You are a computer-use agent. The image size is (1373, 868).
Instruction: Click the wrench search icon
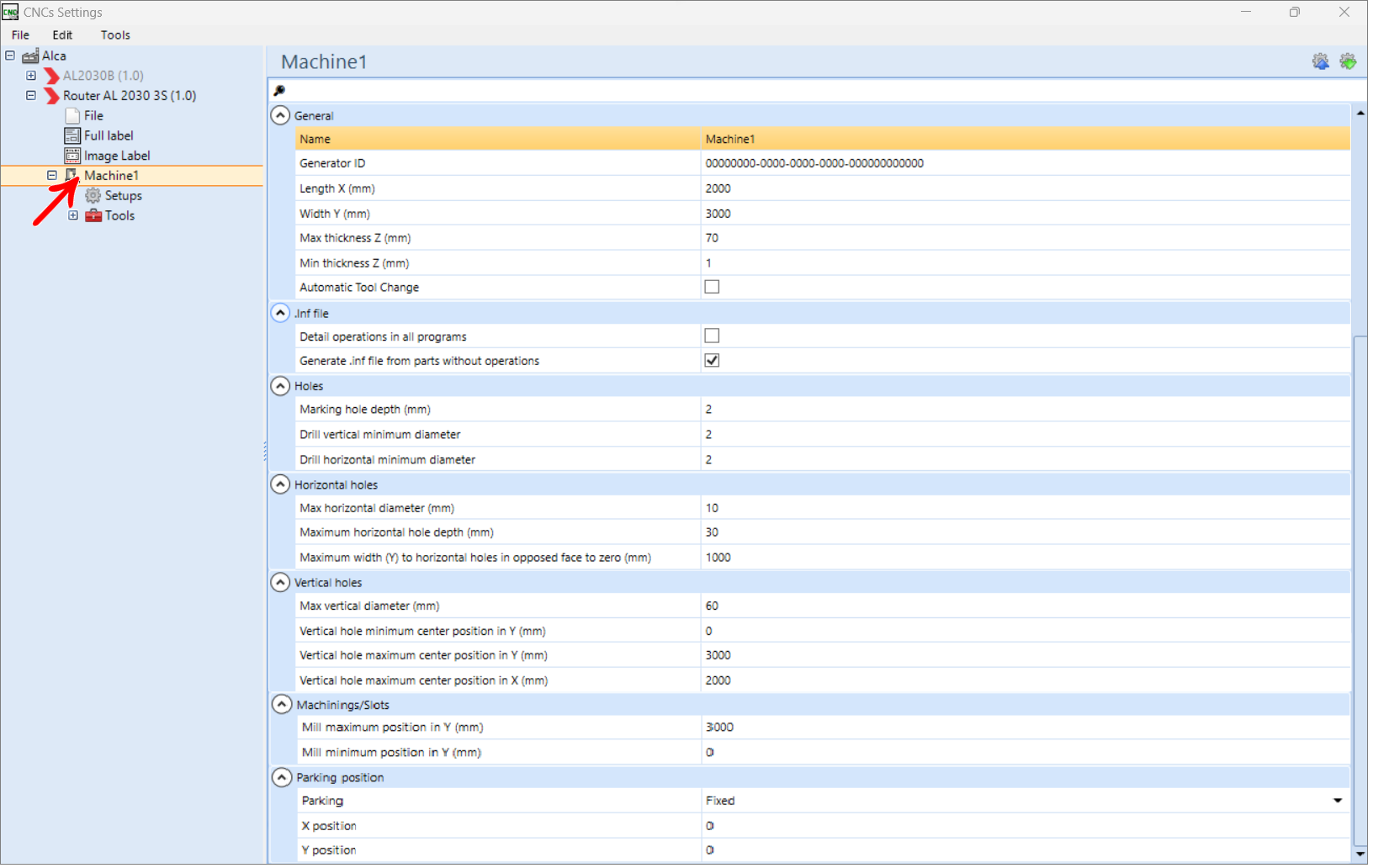click(281, 91)
